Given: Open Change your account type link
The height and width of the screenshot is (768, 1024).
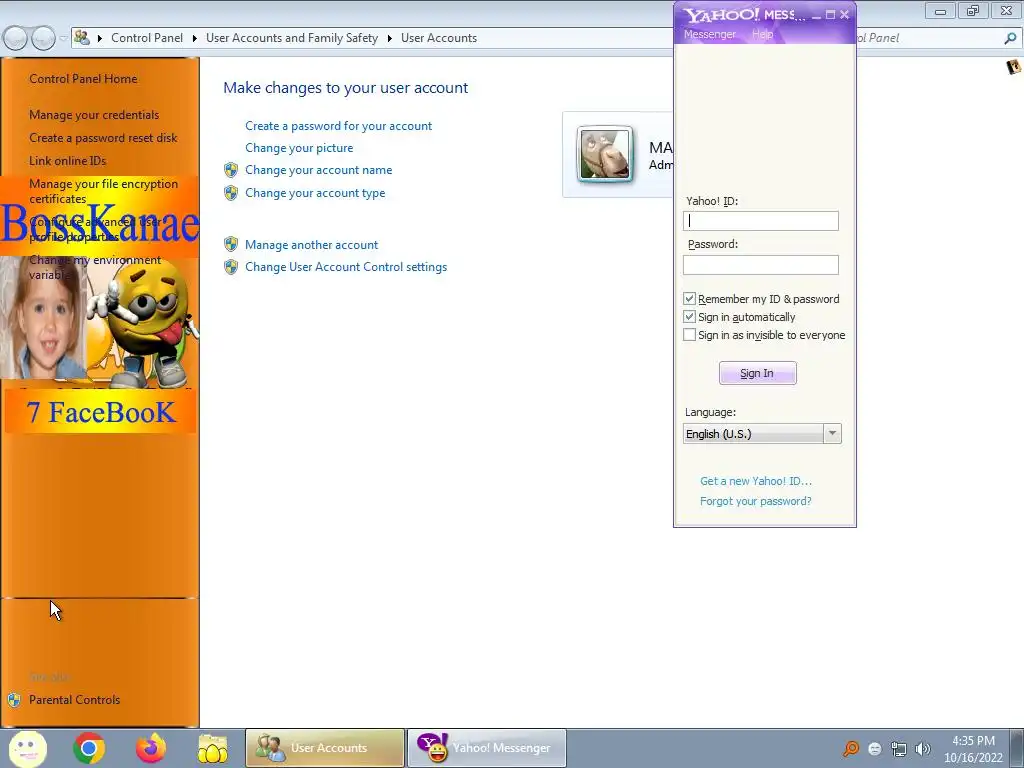Looking at the screenshot, I should [315, 193].
